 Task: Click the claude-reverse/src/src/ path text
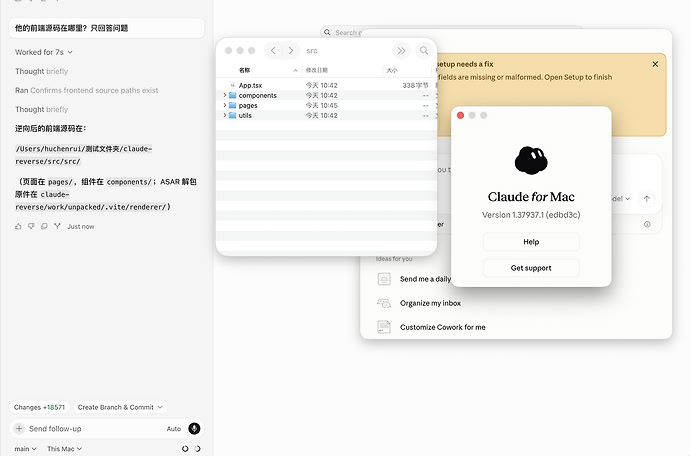(x=83, y=155)
